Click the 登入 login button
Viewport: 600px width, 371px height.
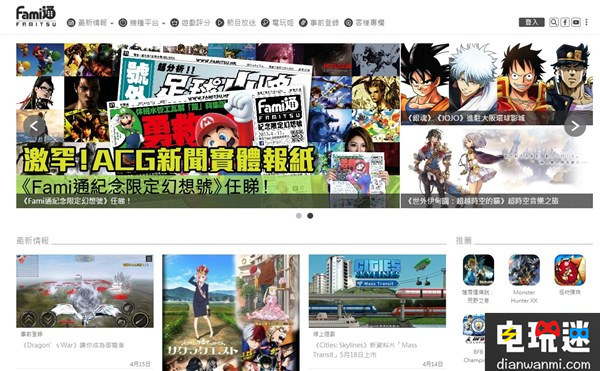[532, 22]
